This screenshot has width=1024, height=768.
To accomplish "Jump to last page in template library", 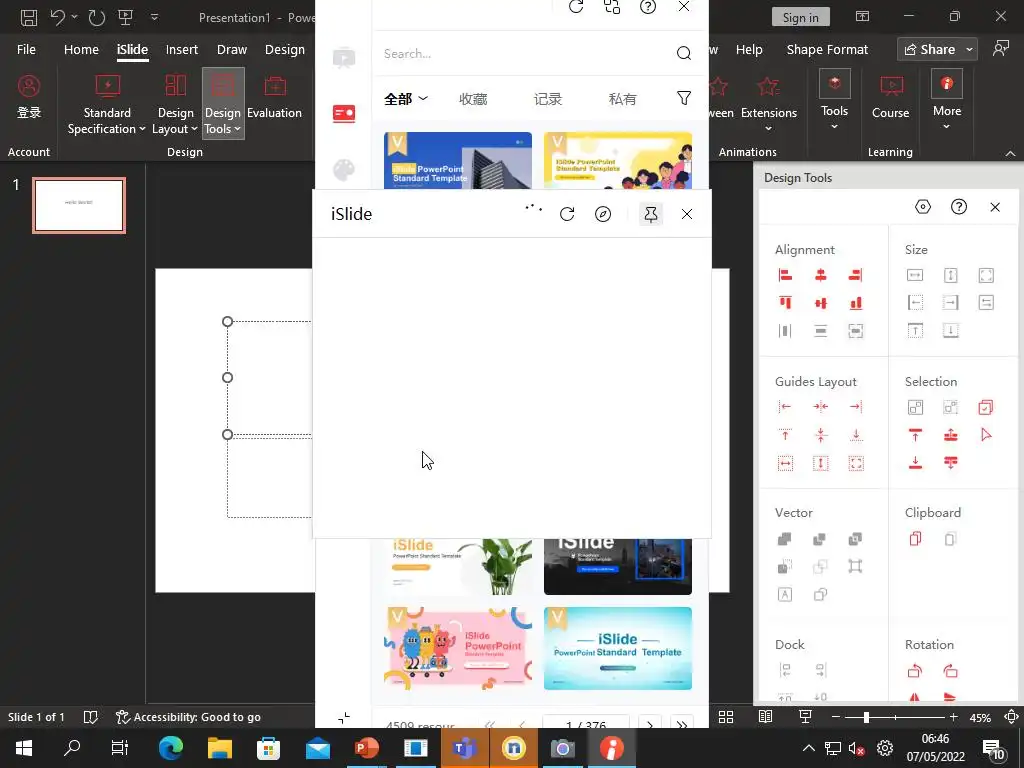I will (681, 724).
